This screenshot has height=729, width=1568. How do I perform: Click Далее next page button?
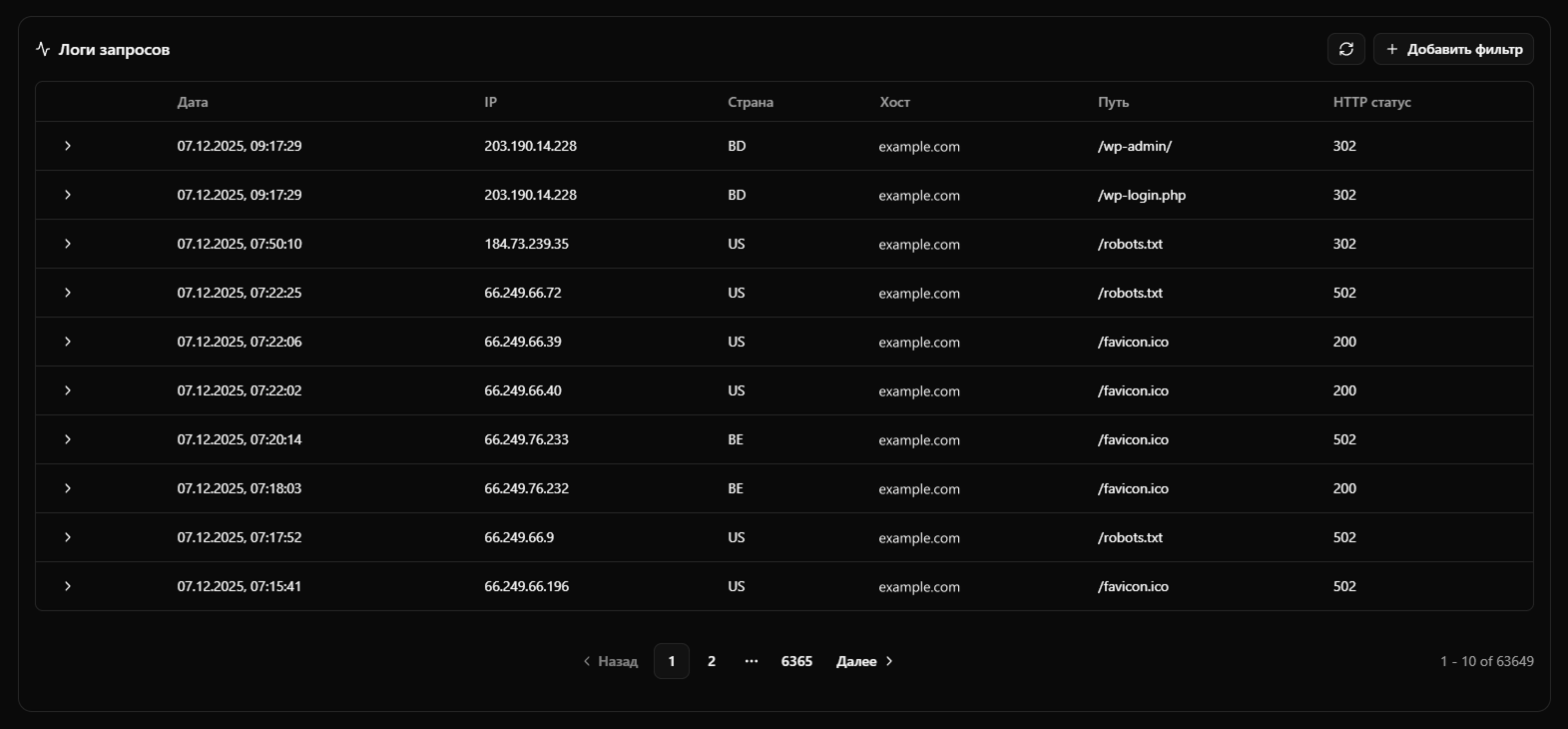[x=864, y=661]
